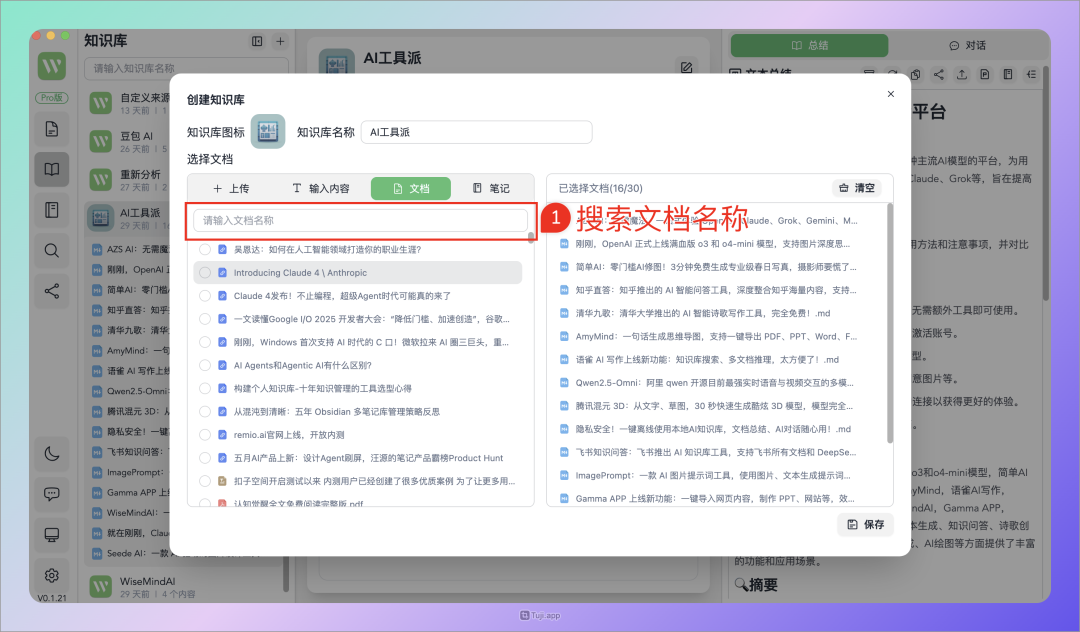This screenshot has height=632, width=1080.
Task: Open the documents page in left sidebar
Action: coord(52,129)
